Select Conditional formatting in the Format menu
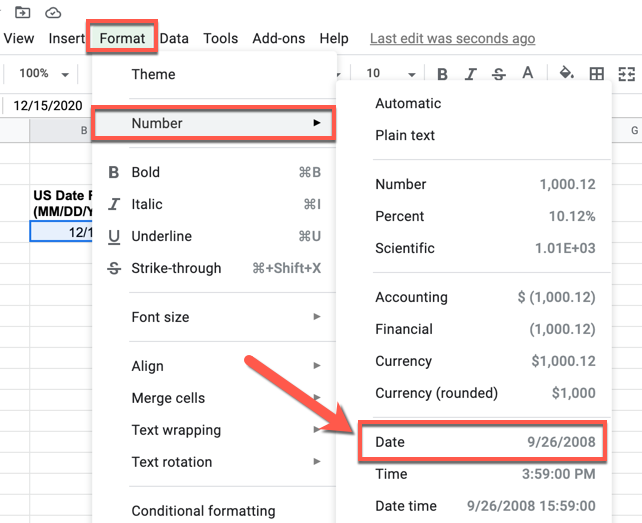Screen dimensions: 642x523 pyautogui.click(x=203, y=511)
